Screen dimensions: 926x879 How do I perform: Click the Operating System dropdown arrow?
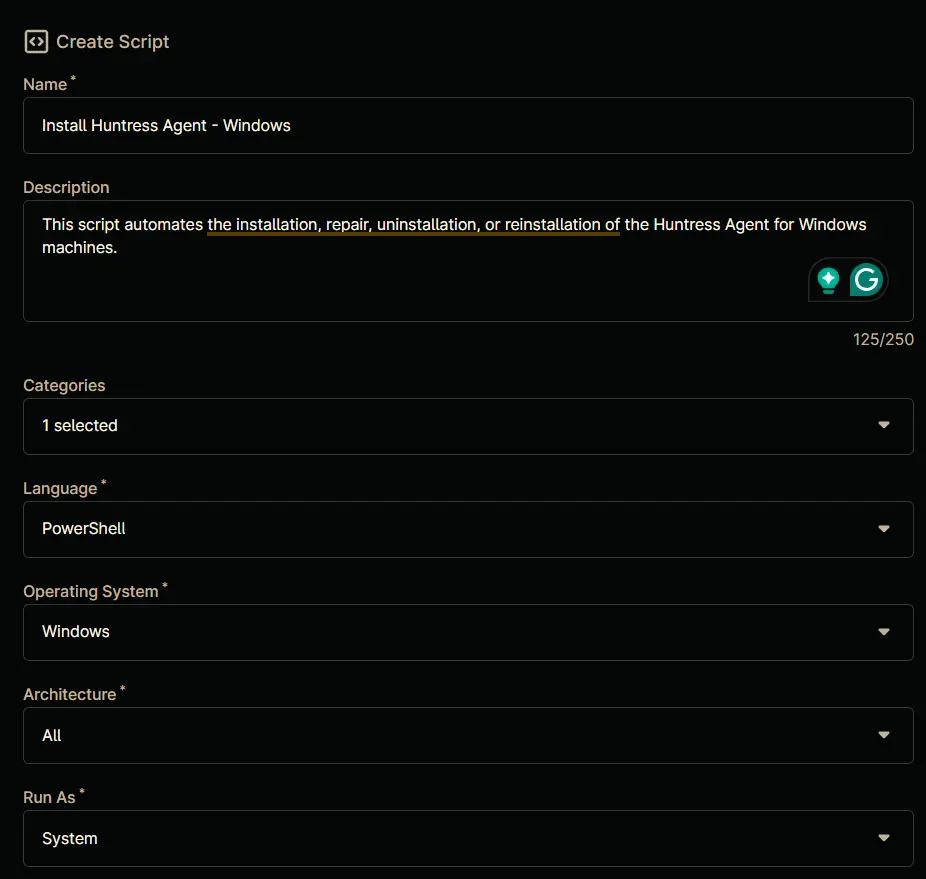click(883, 631)
